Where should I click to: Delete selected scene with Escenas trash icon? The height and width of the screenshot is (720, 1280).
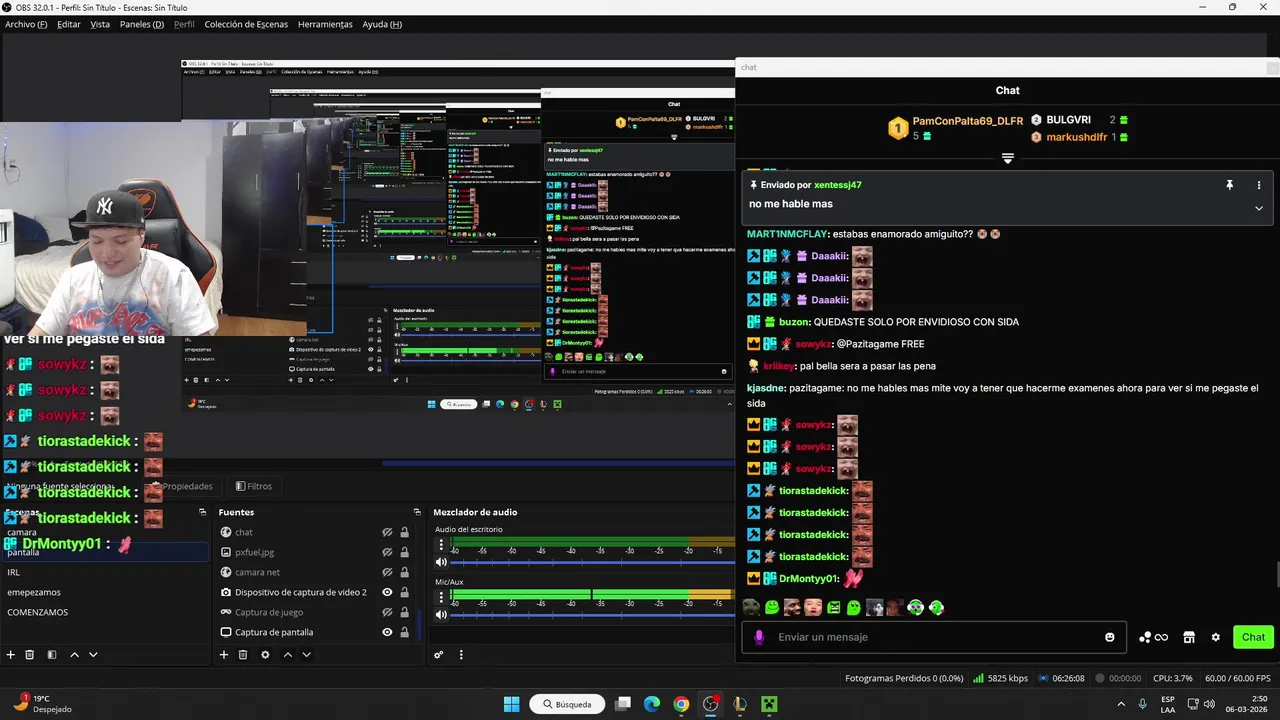click(x=30, y=655)
